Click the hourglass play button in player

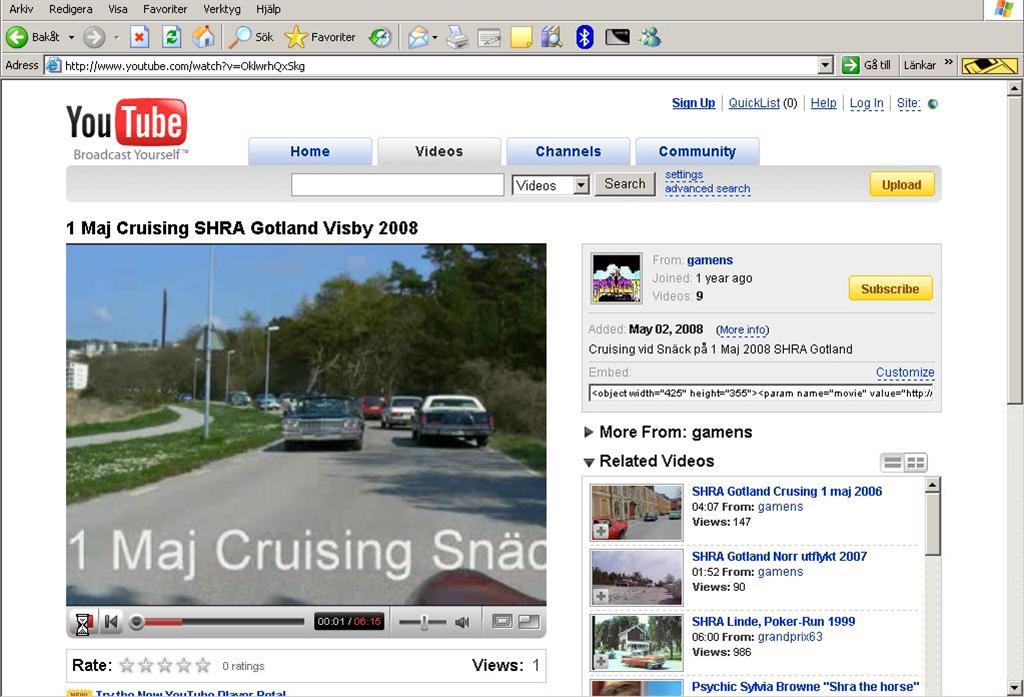click(x=83, y=622)
